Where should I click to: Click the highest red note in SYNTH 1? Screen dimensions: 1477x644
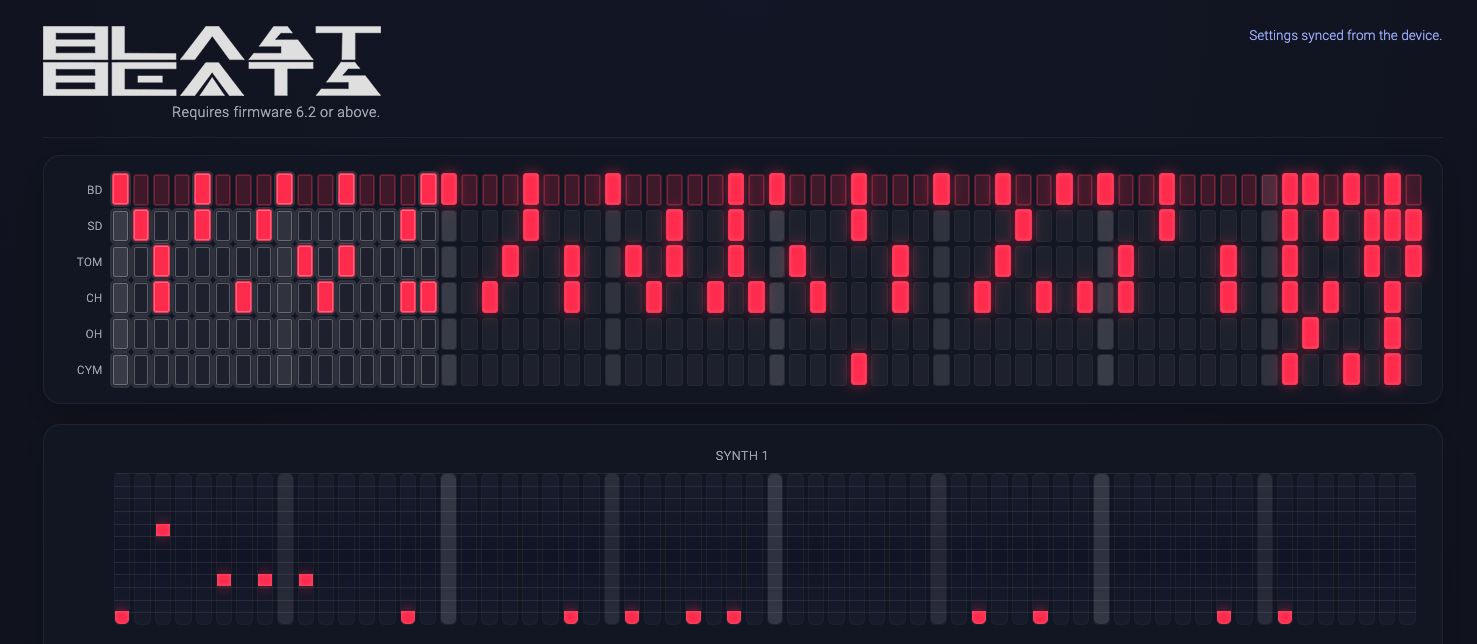[x=163, y=530]
